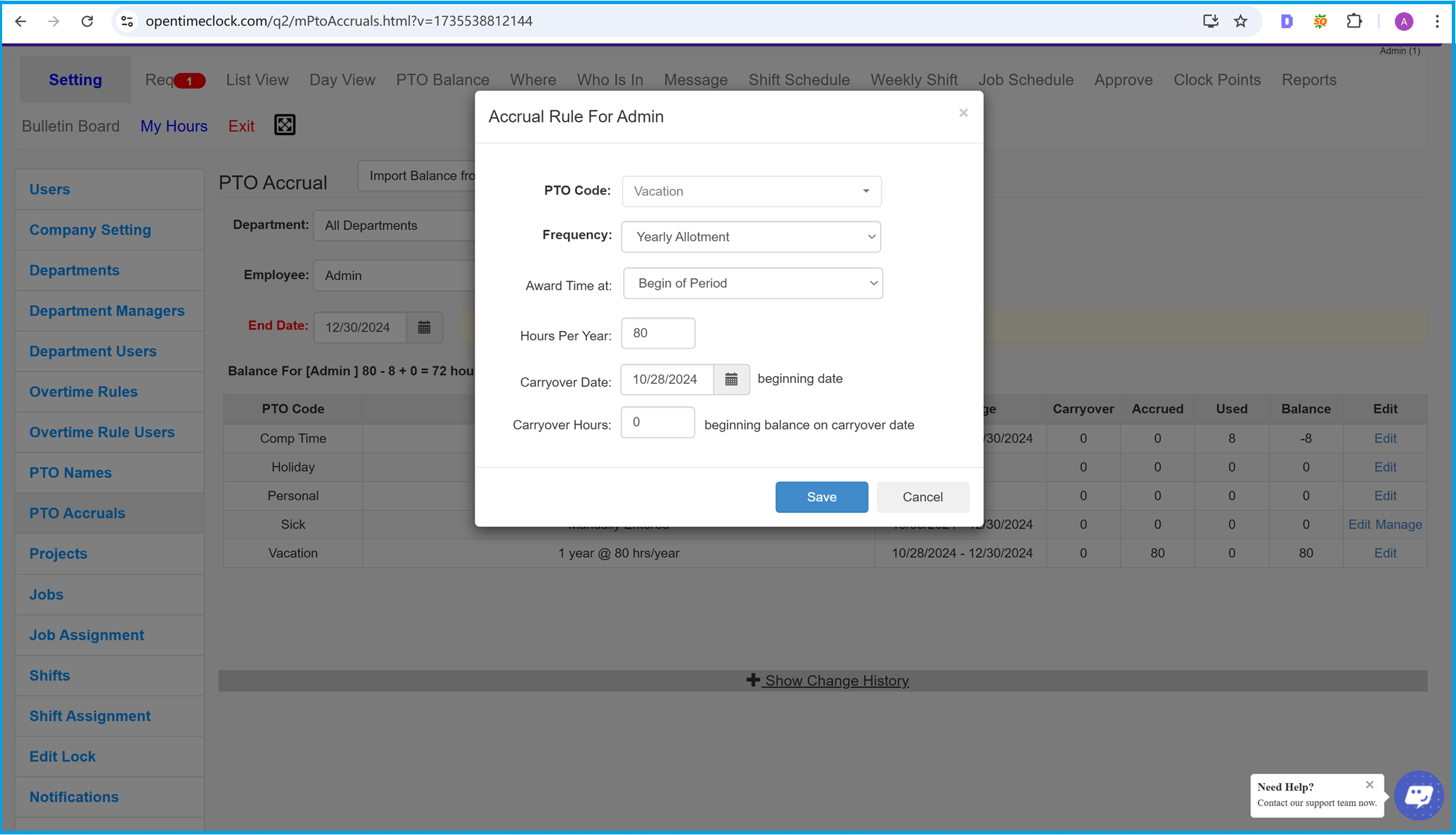Screen dimensions: 1456x835
Task: Click the Show Change History expander
Action: point(827,681)
